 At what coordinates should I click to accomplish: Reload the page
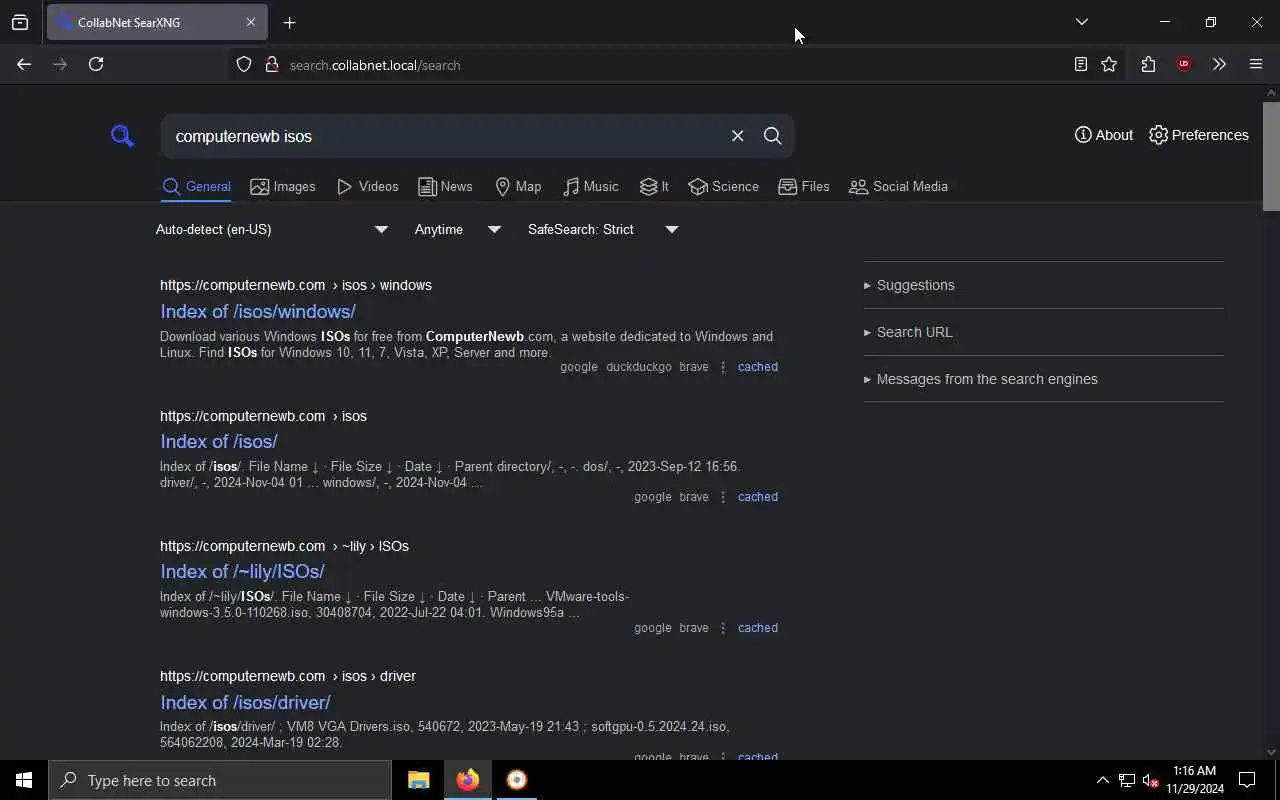[x=96, y=64]
